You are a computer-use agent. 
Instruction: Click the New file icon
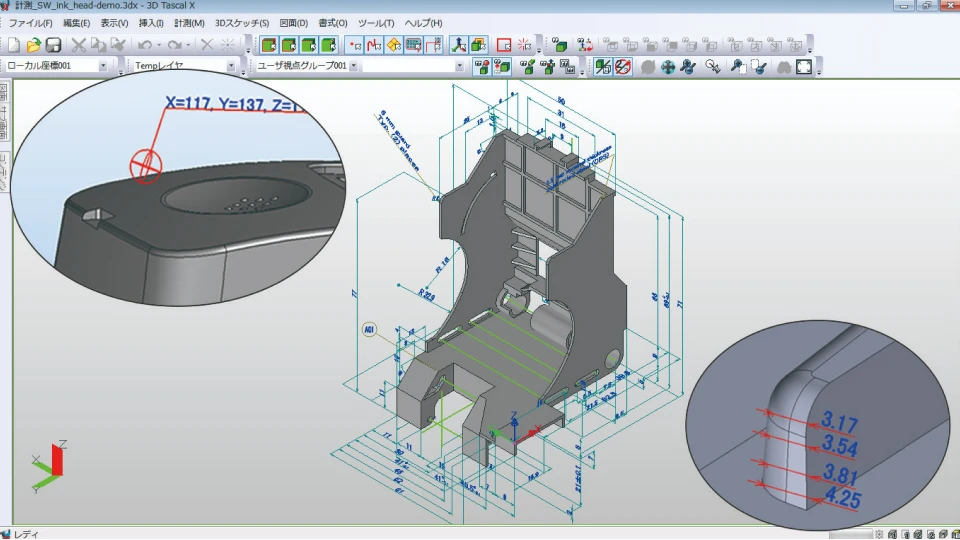(14, 45)
